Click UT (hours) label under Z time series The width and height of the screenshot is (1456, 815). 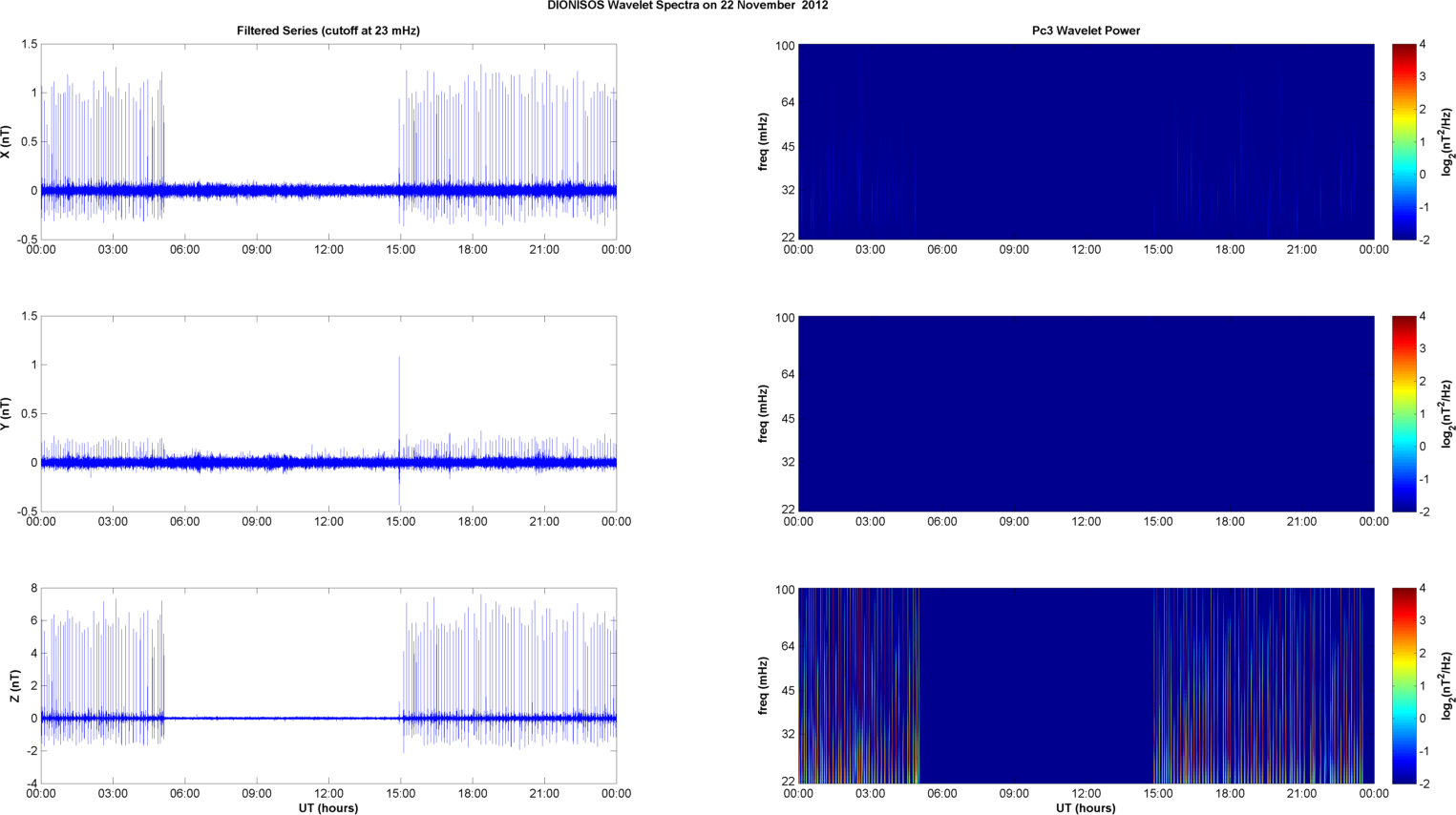[x=328, y=808]
